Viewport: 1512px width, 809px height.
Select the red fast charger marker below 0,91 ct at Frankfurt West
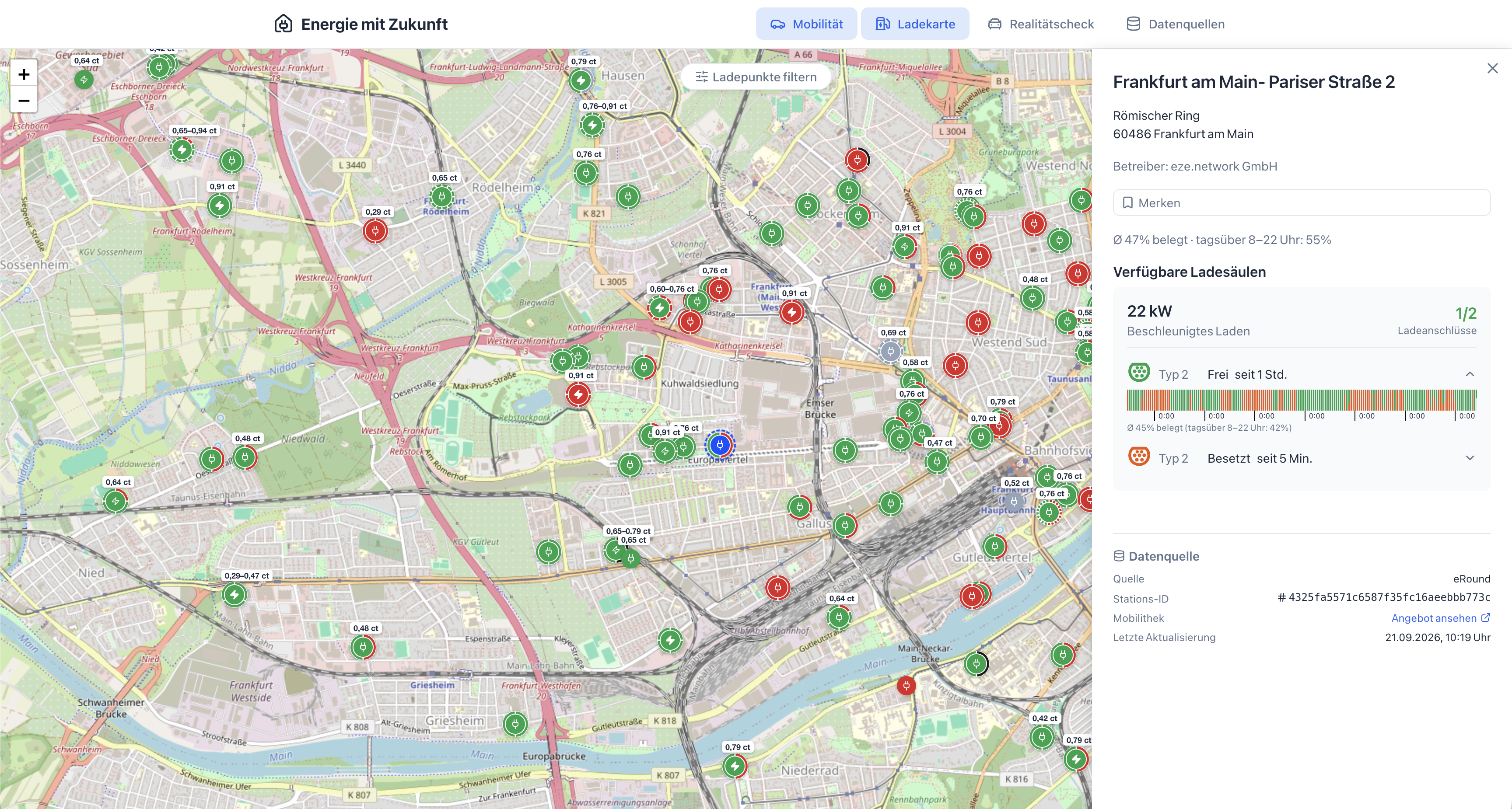(x=792, y=312)
